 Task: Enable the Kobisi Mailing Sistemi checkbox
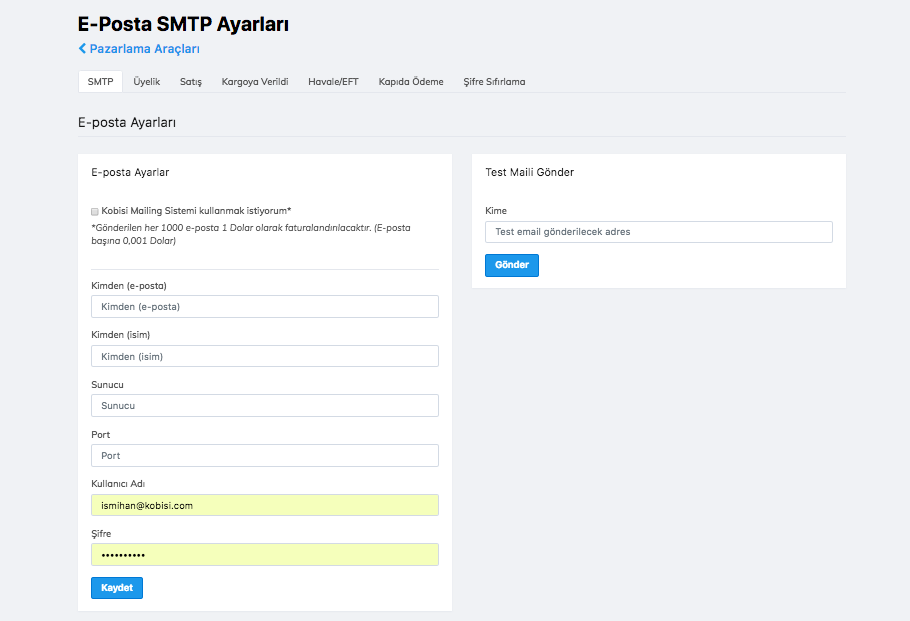coord(95,212)
